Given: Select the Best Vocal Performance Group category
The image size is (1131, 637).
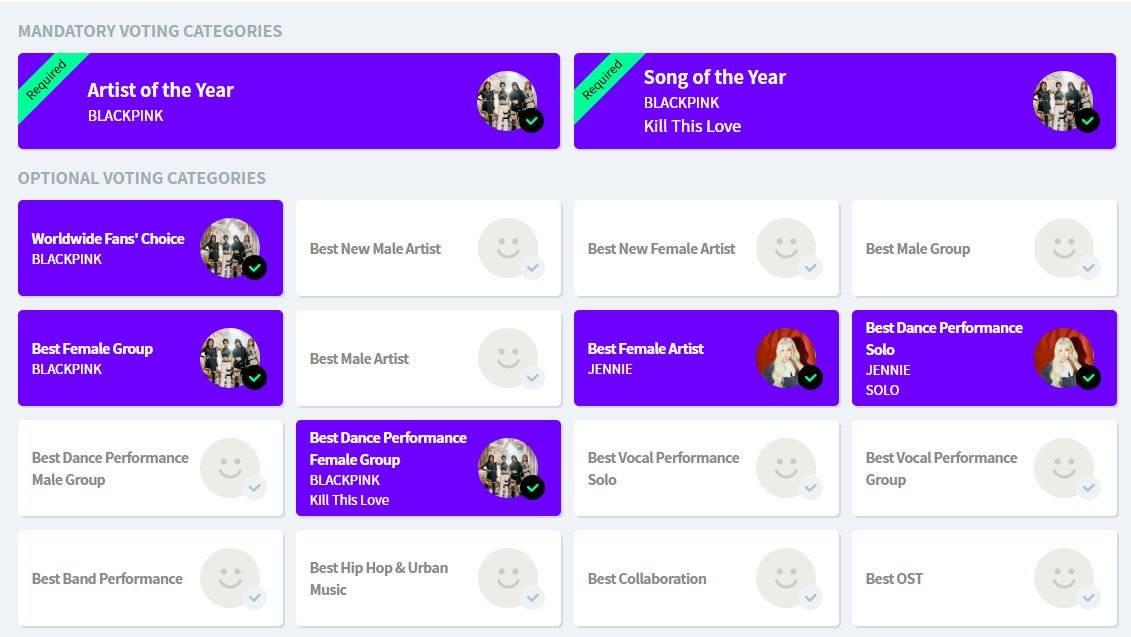Looking at the screenshot, I should (985, 468).
